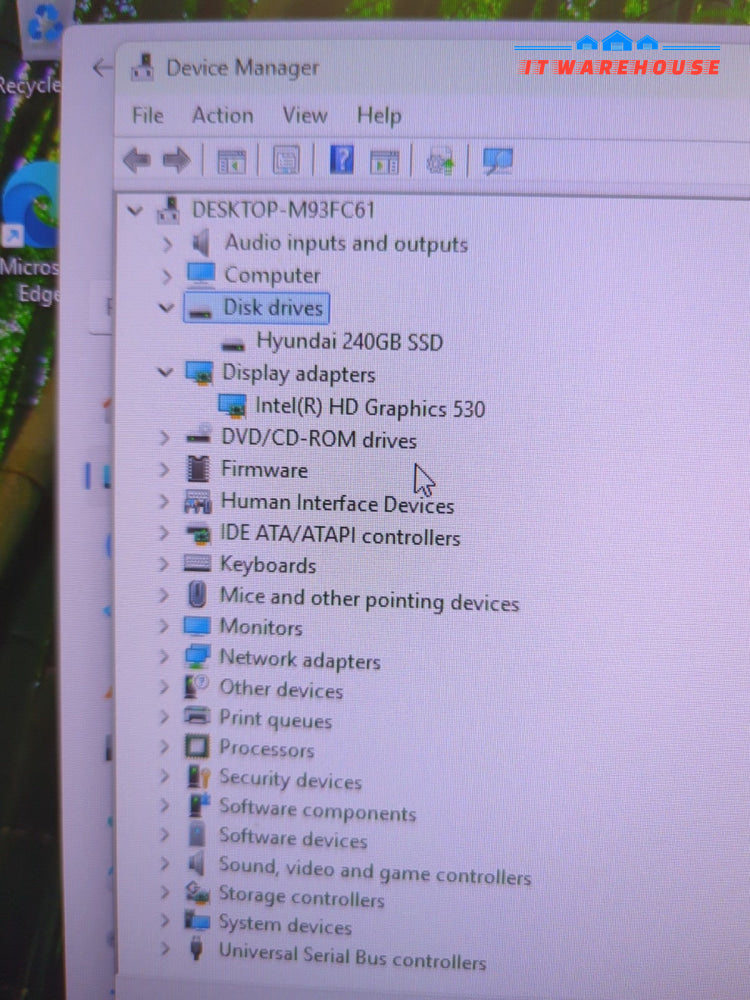
Task: Select the Hyundai 240GB SSD device
Action: point(349,341)
